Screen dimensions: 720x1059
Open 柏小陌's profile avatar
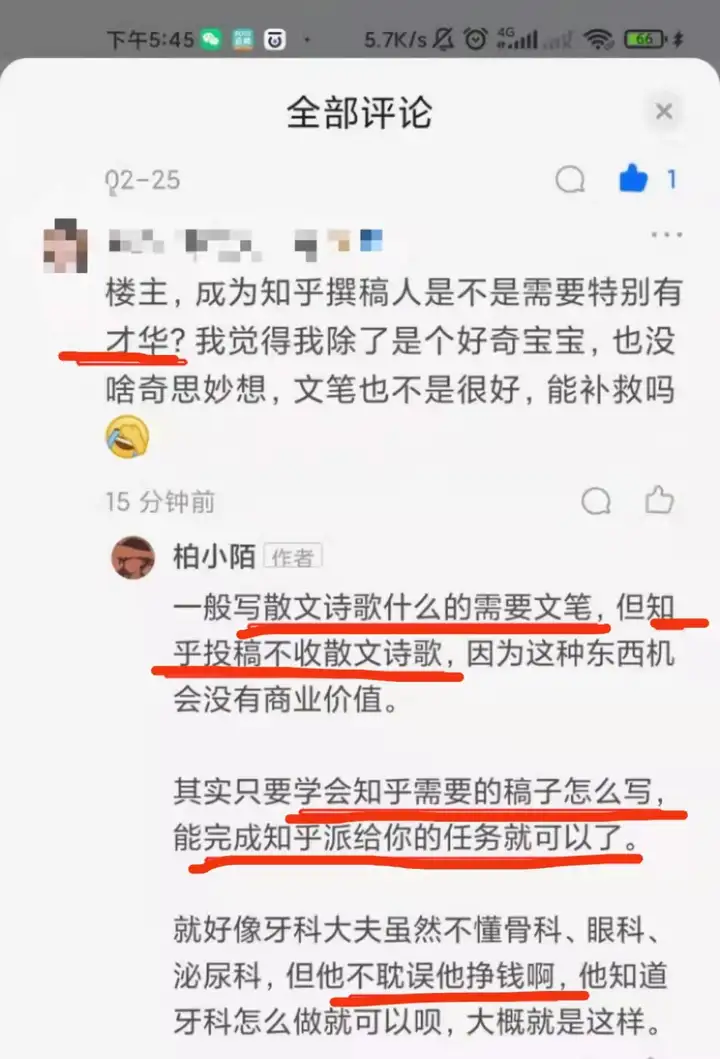click(x=133, y=557)
